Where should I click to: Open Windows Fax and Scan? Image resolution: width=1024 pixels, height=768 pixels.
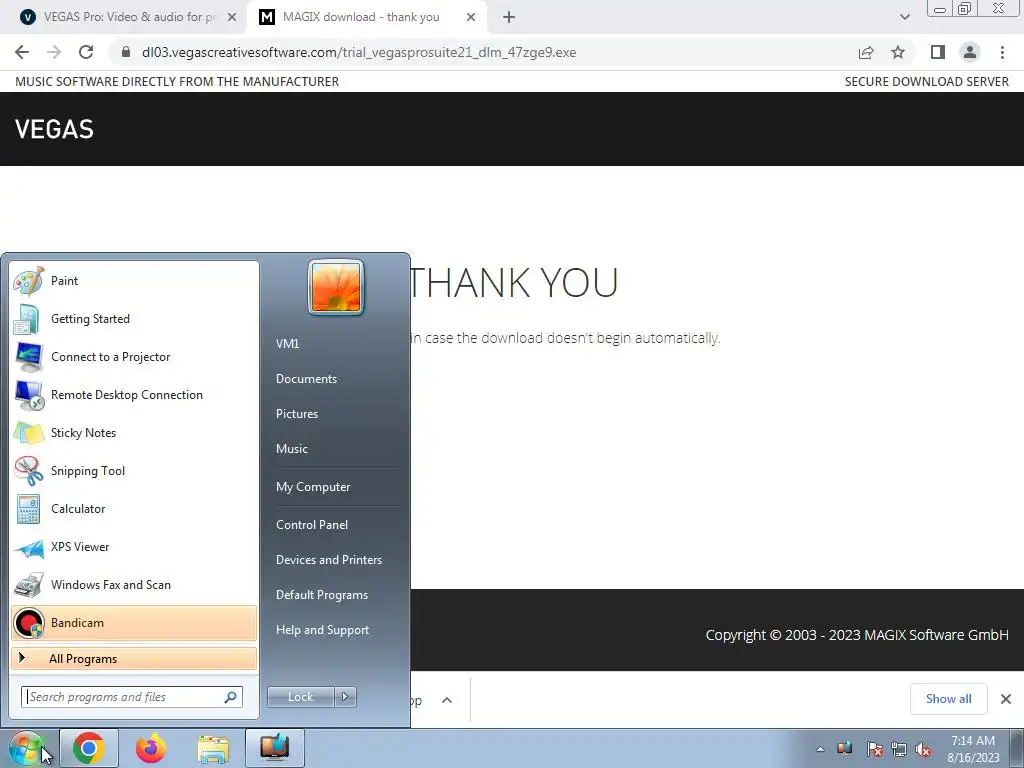tap(134, 584)
